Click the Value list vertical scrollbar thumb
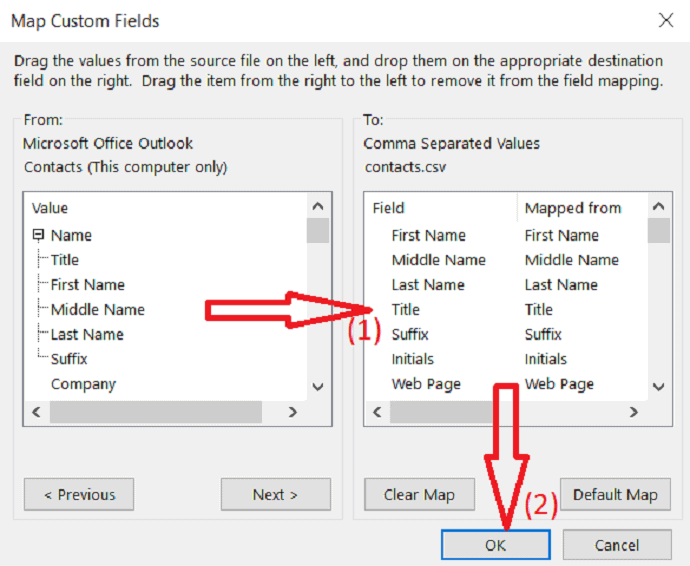Viewport: 690px width, 566px height. (318, 230)
